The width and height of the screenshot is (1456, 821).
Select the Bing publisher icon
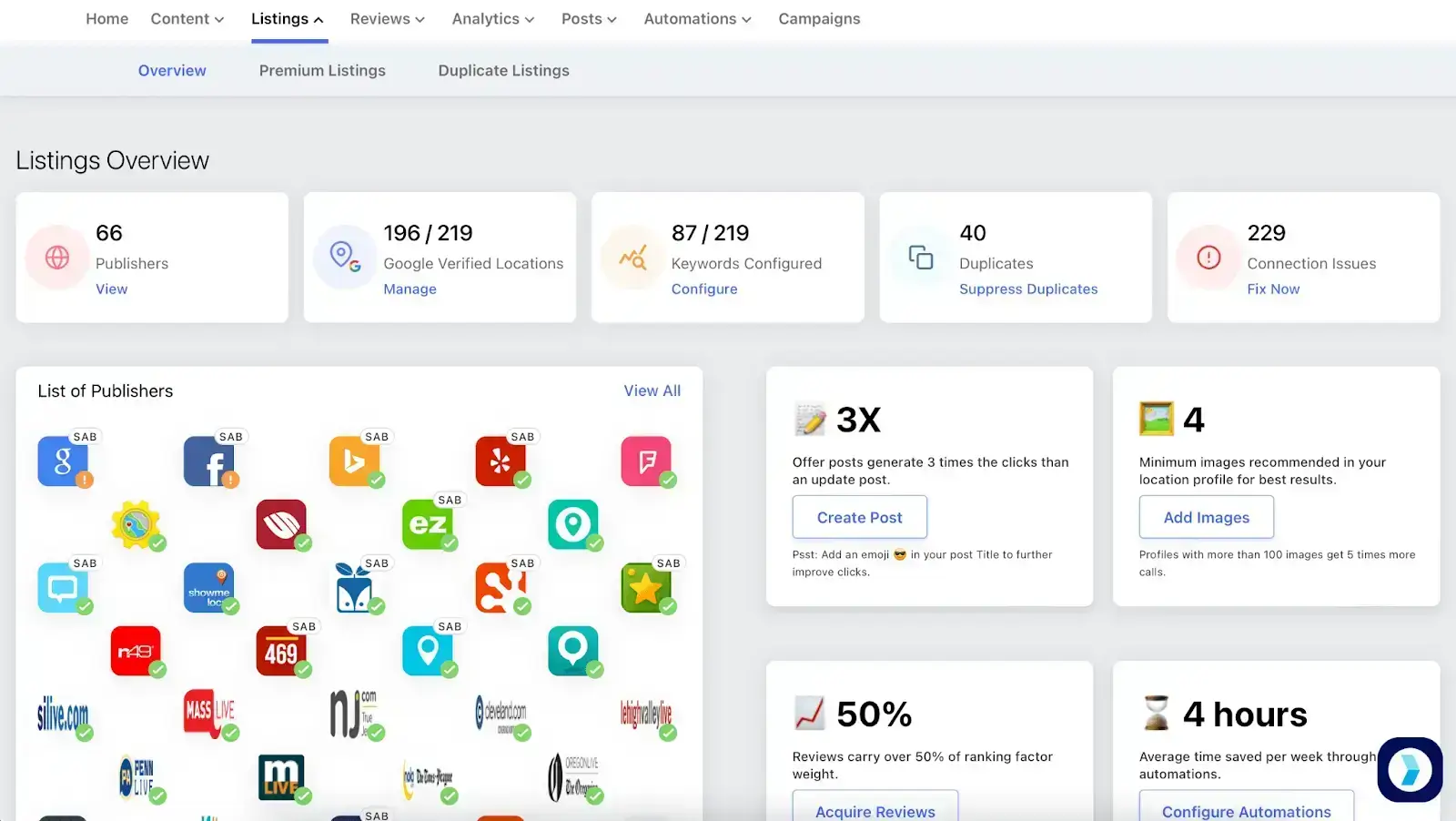tap(354, 461)
